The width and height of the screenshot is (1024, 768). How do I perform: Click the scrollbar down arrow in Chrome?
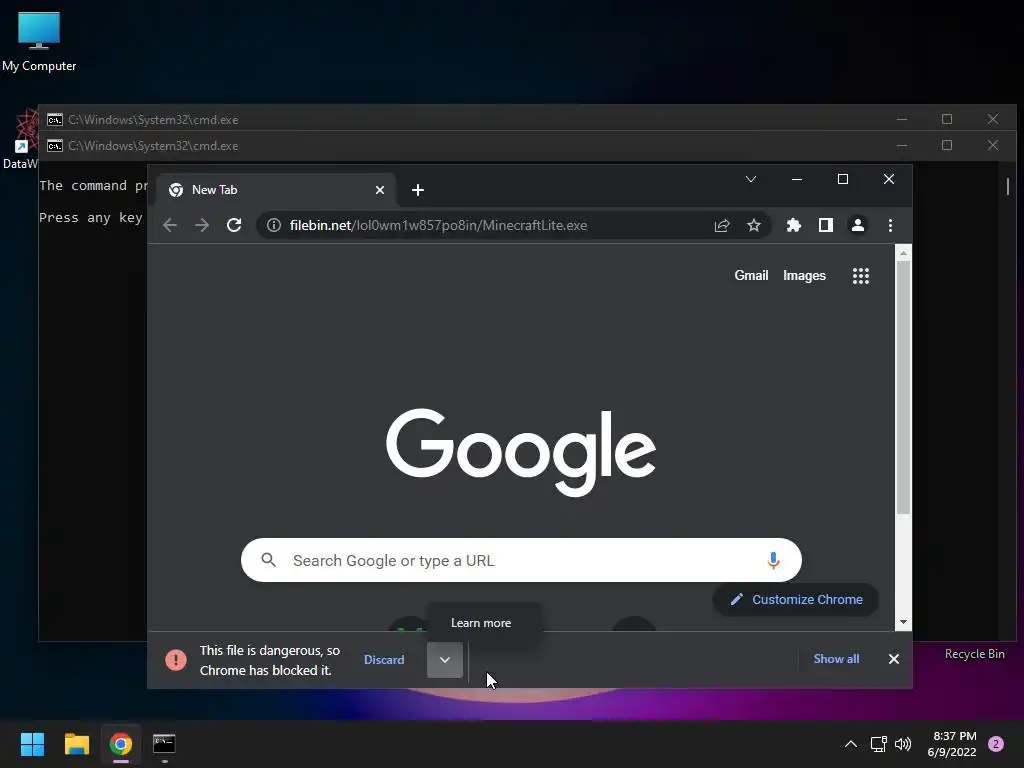903,622
